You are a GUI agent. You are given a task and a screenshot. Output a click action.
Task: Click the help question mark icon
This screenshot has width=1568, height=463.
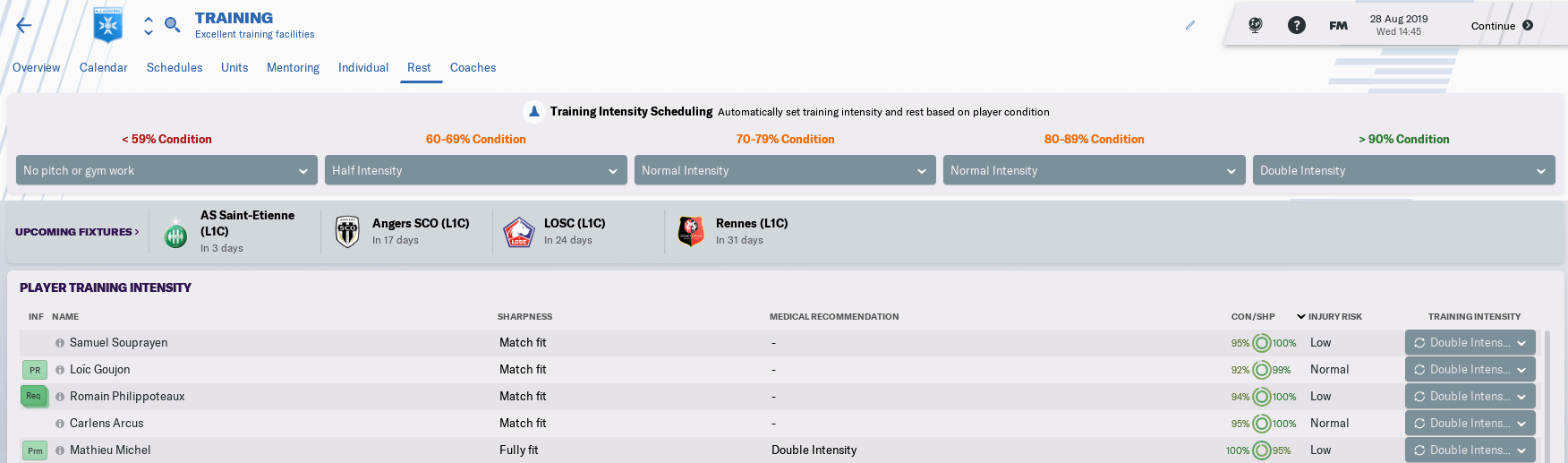pos(1297,25)
